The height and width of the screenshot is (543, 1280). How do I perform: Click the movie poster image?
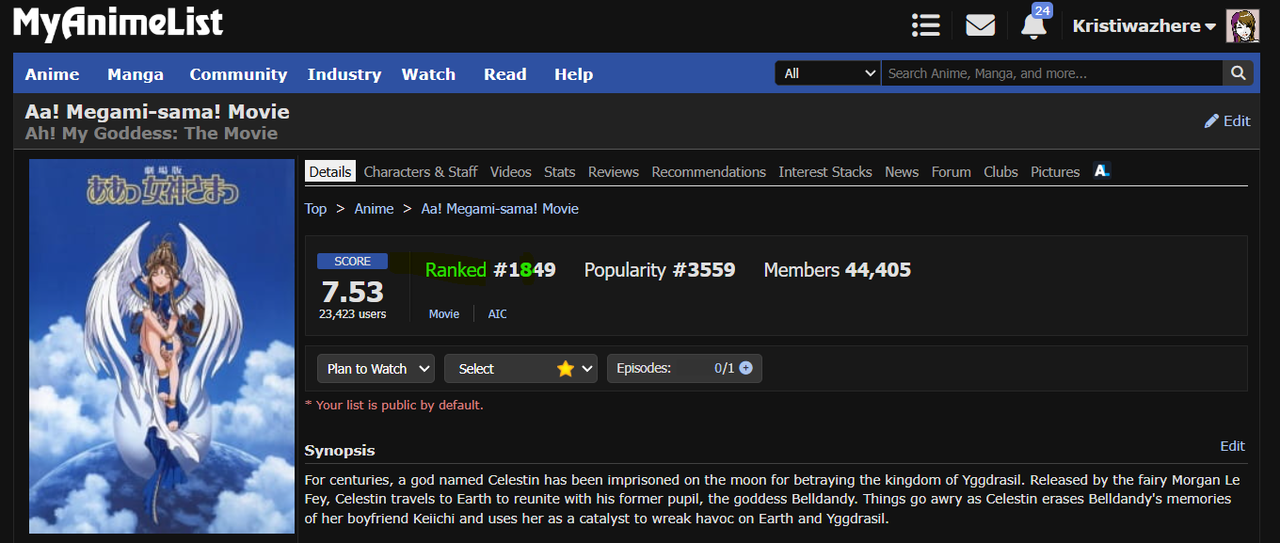coord(162,346)
